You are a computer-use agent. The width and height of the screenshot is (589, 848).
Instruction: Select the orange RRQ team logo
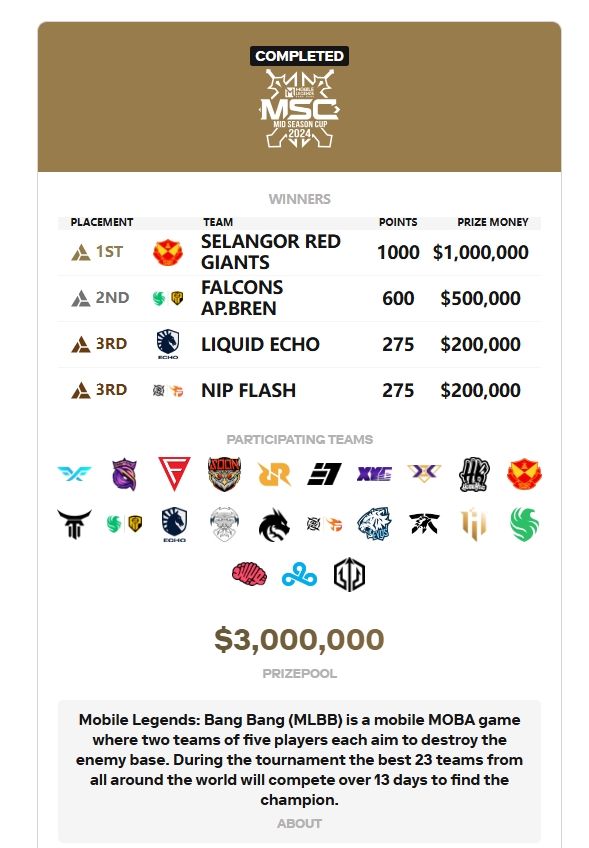coord(274,474)
